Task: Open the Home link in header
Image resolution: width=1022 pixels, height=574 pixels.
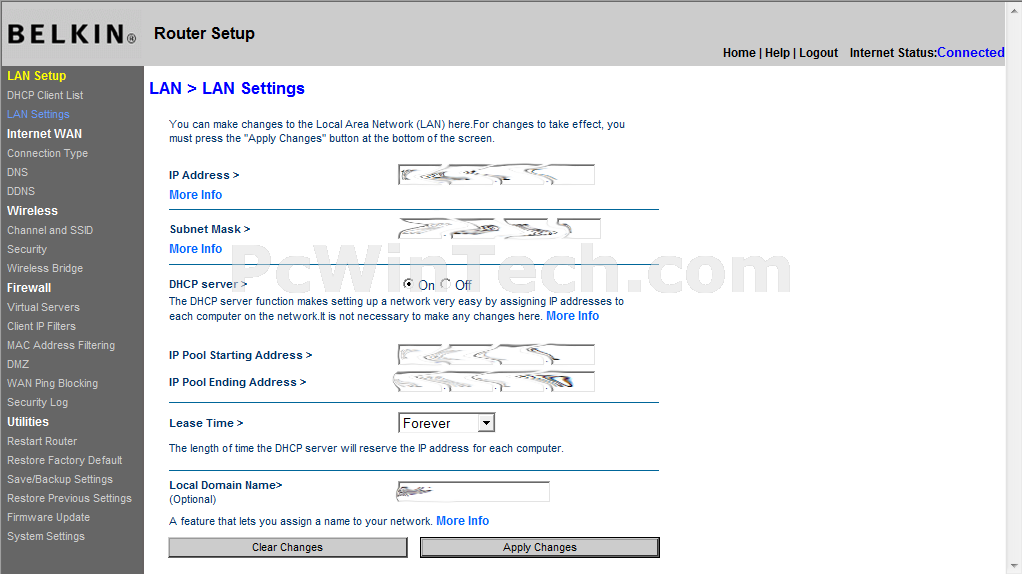Action: [739, 53]
